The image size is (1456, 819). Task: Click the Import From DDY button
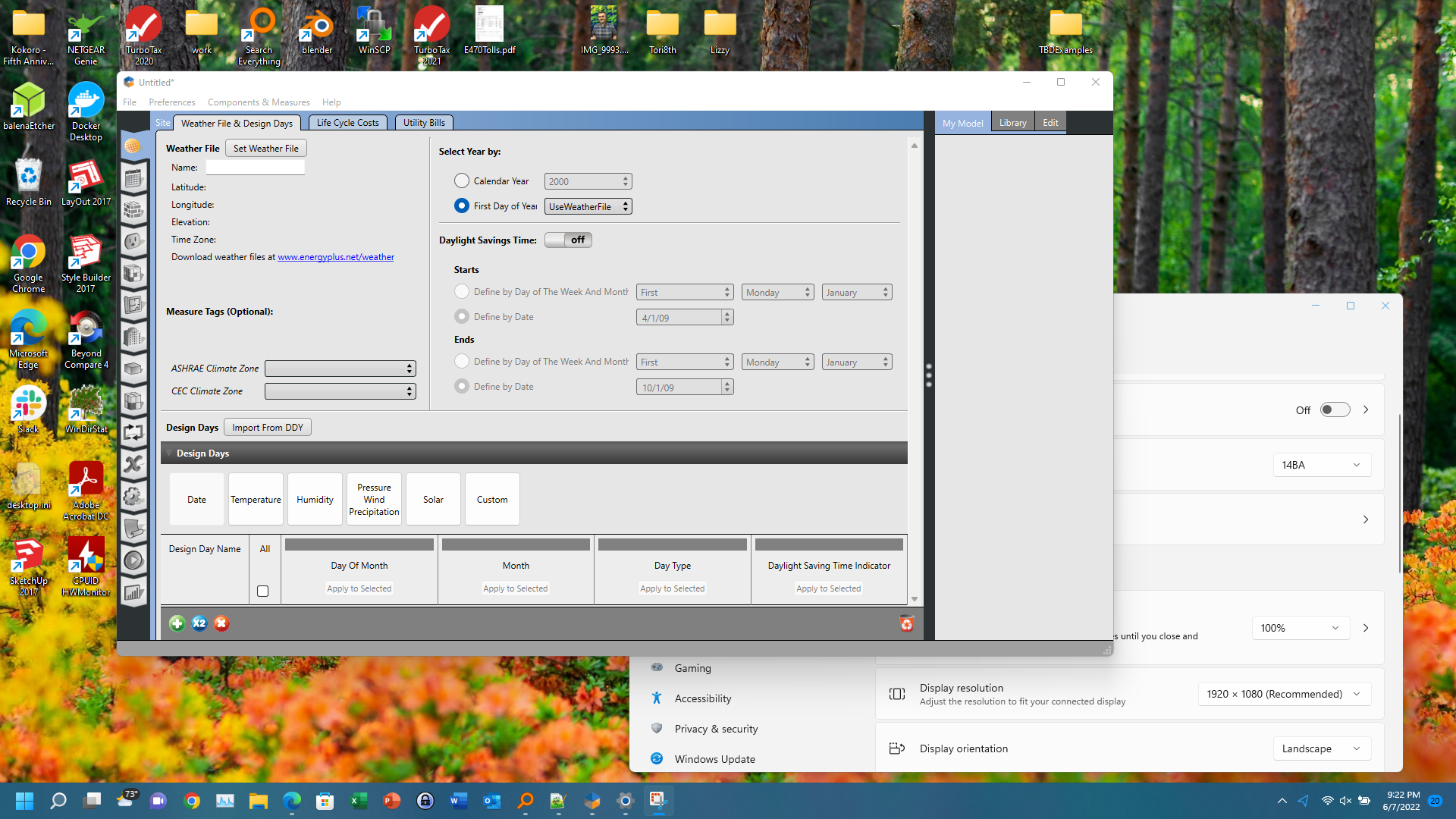tap(267, 427)
